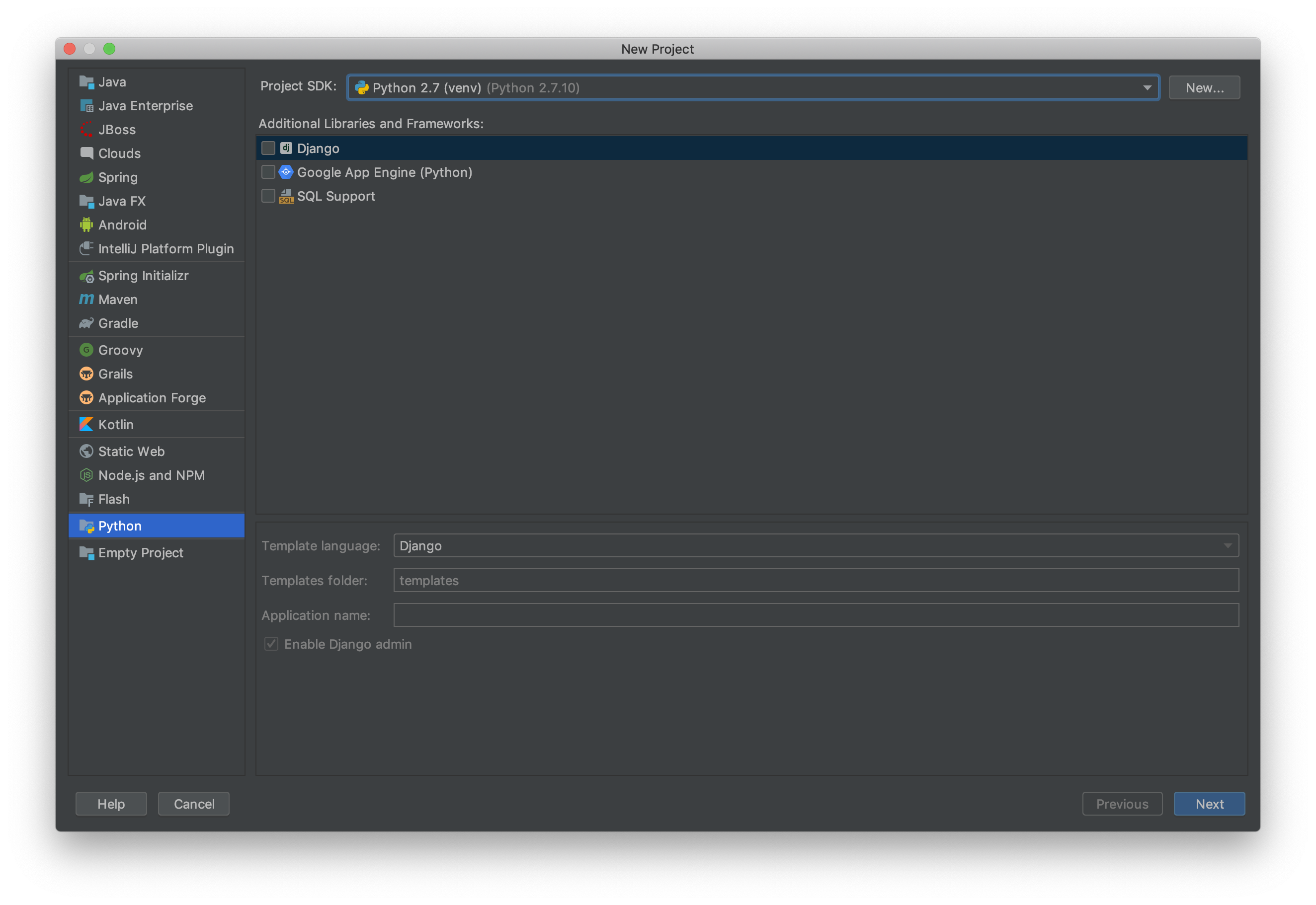Click 'Static Web' text in sidebar
The height and width of the screenshot is (905, 1316).
coord(132,452)
